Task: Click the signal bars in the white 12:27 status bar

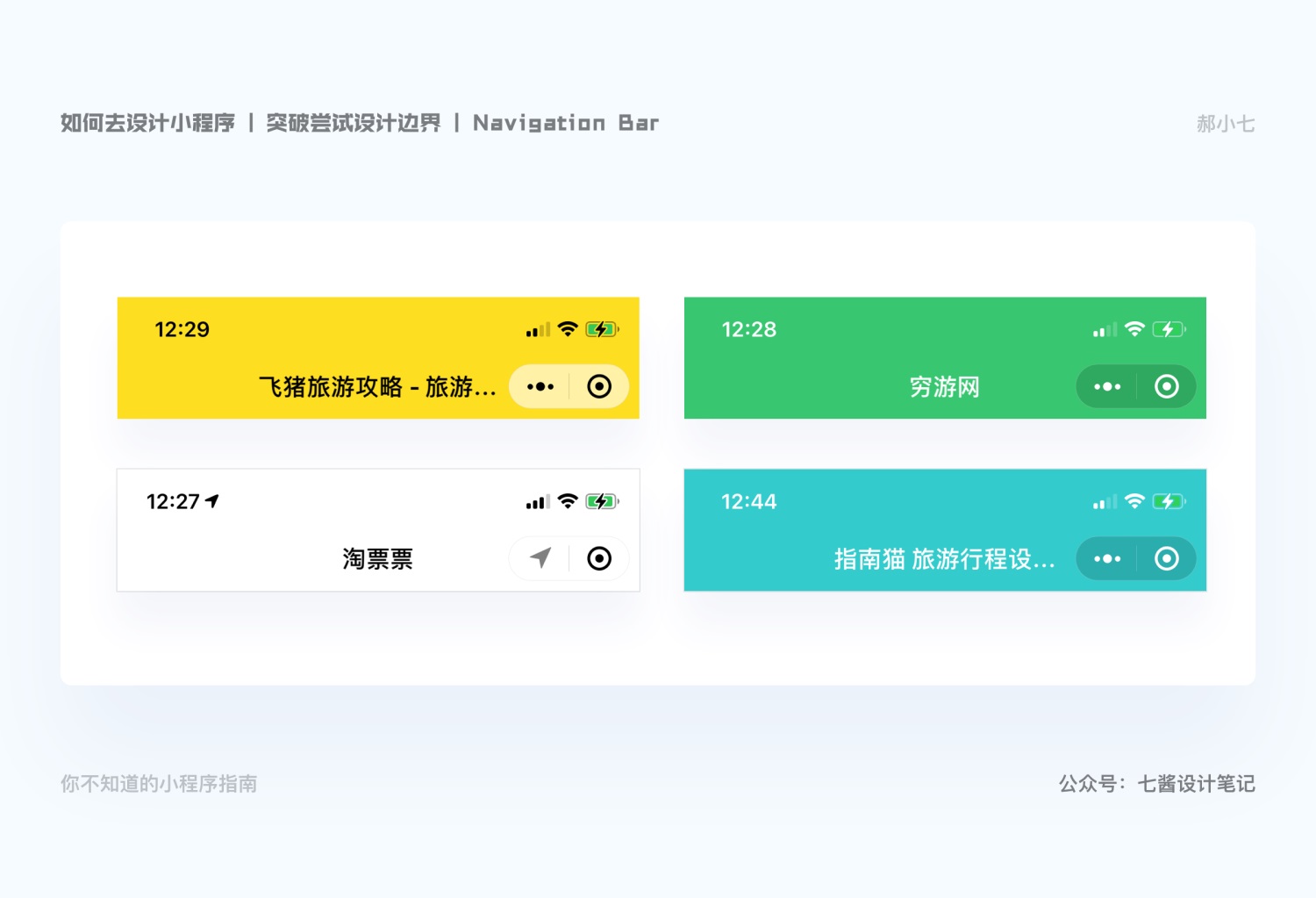Action: 538,502
